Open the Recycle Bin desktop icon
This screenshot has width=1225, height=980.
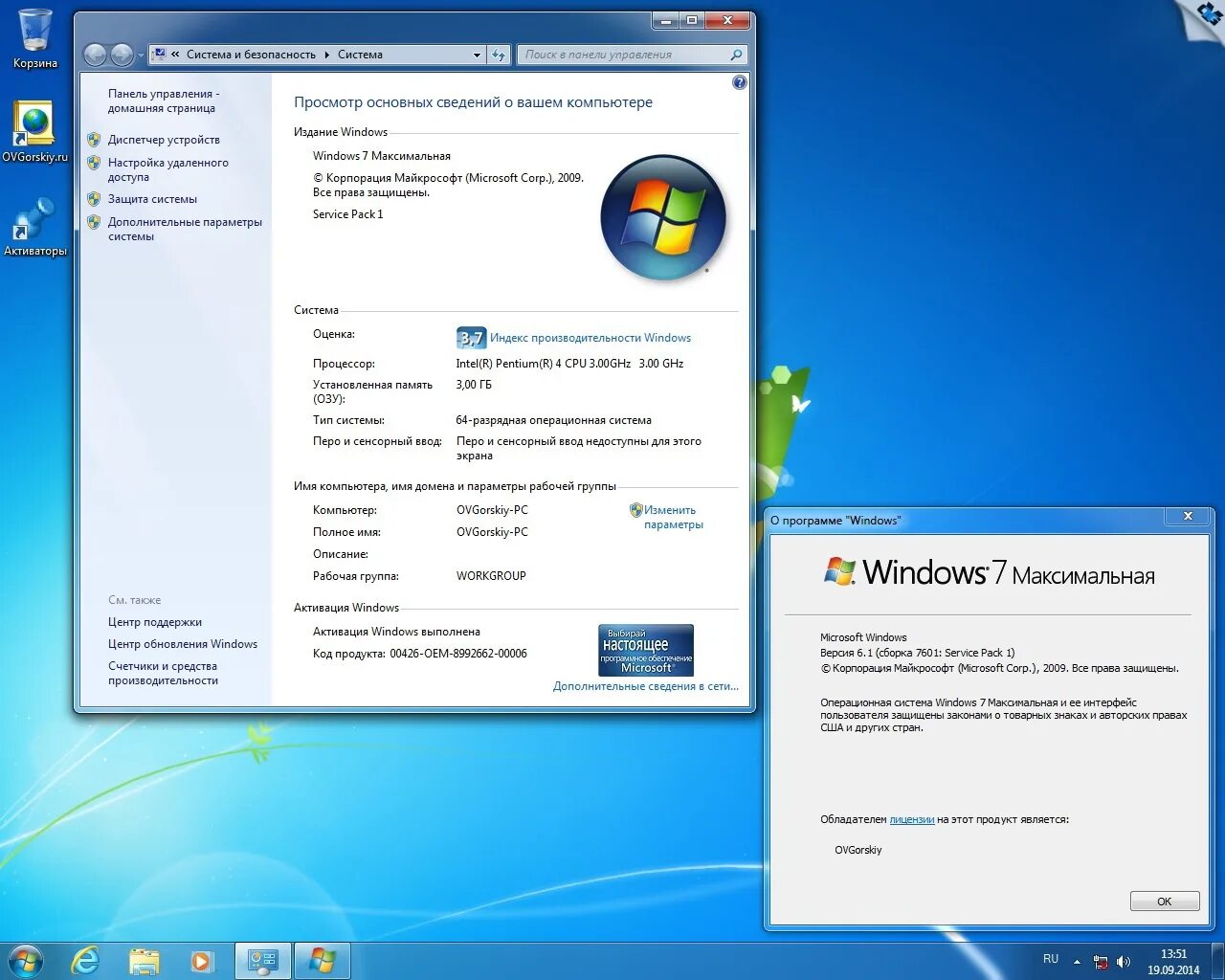point(34,38)
